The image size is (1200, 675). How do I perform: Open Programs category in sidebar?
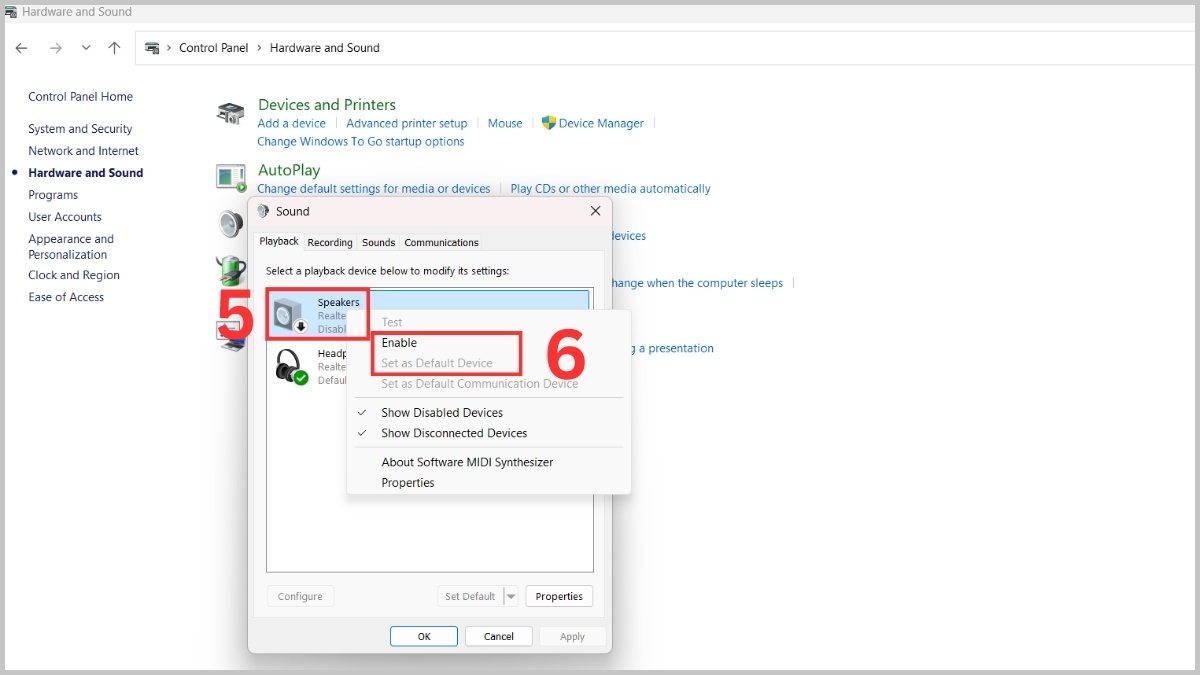tap(53, 195)
